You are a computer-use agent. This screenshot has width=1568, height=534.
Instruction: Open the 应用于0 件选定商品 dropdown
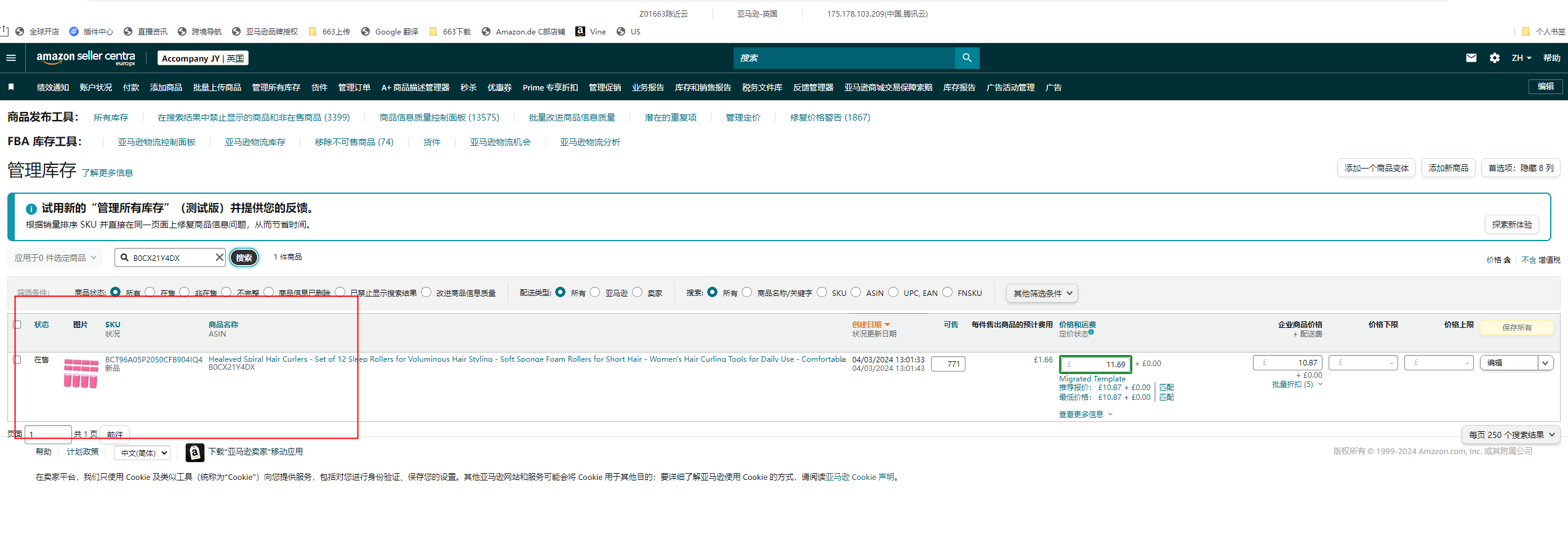click(55, 258)
